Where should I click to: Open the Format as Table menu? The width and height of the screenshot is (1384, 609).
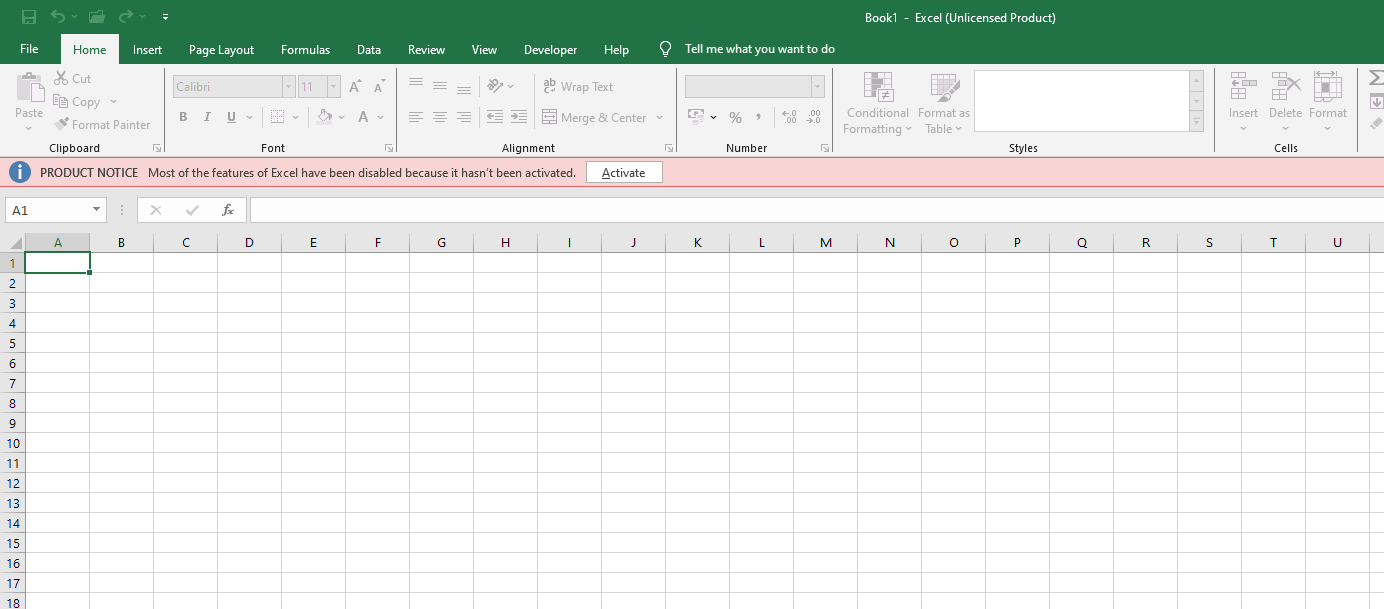(944, 103)
